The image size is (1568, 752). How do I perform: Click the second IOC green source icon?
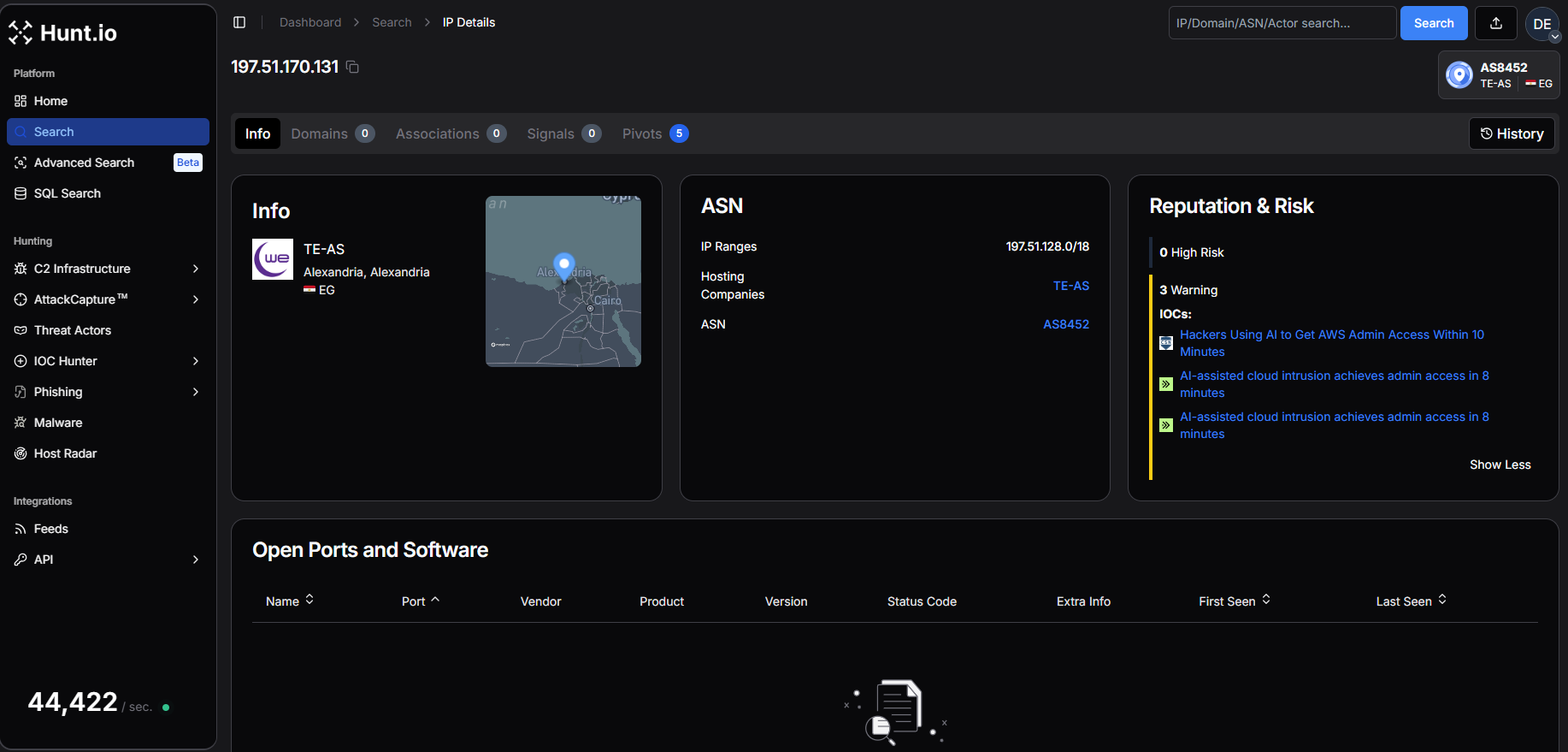1166,384
